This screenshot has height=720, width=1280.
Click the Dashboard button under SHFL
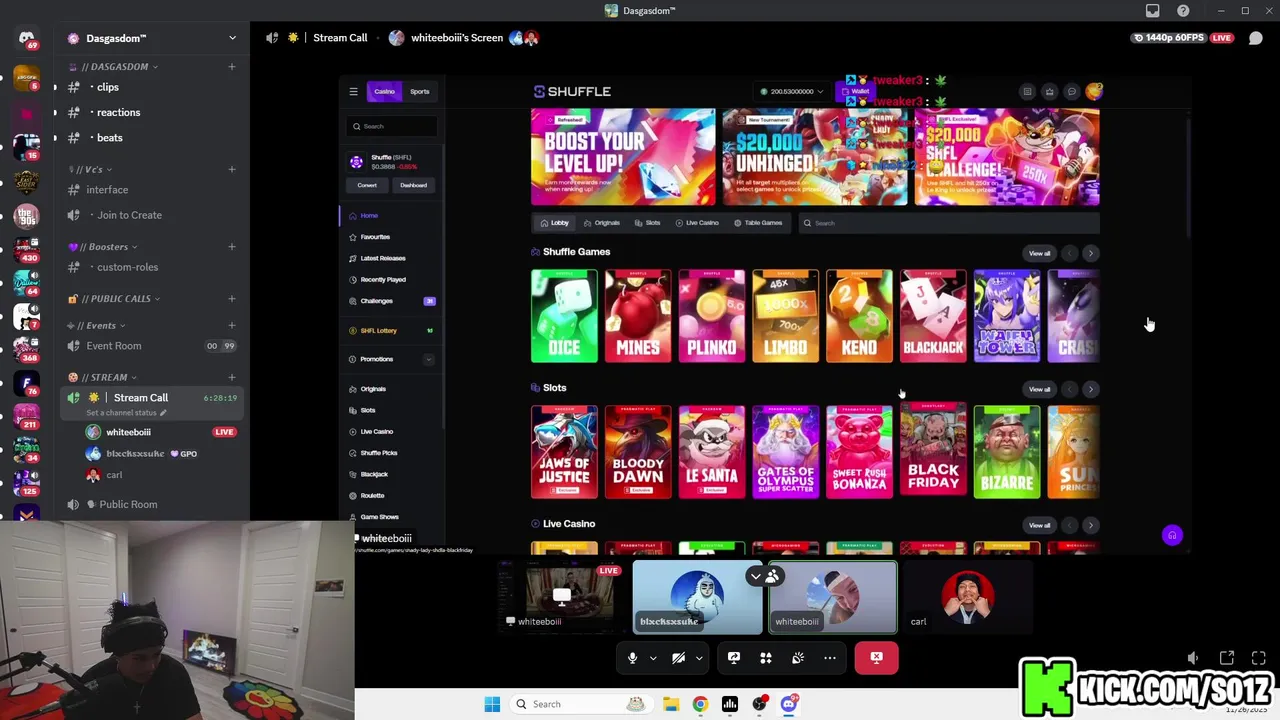(x=413, y=185)
